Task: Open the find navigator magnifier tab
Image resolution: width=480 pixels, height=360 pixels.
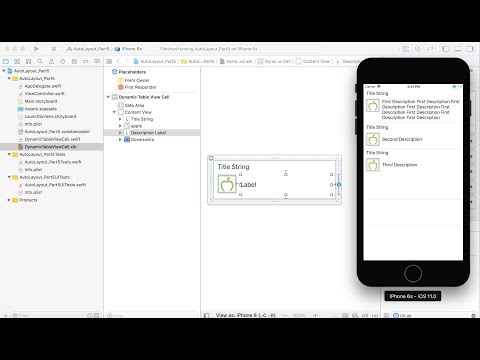Action: pyautogui.click(x=40, y=61)
